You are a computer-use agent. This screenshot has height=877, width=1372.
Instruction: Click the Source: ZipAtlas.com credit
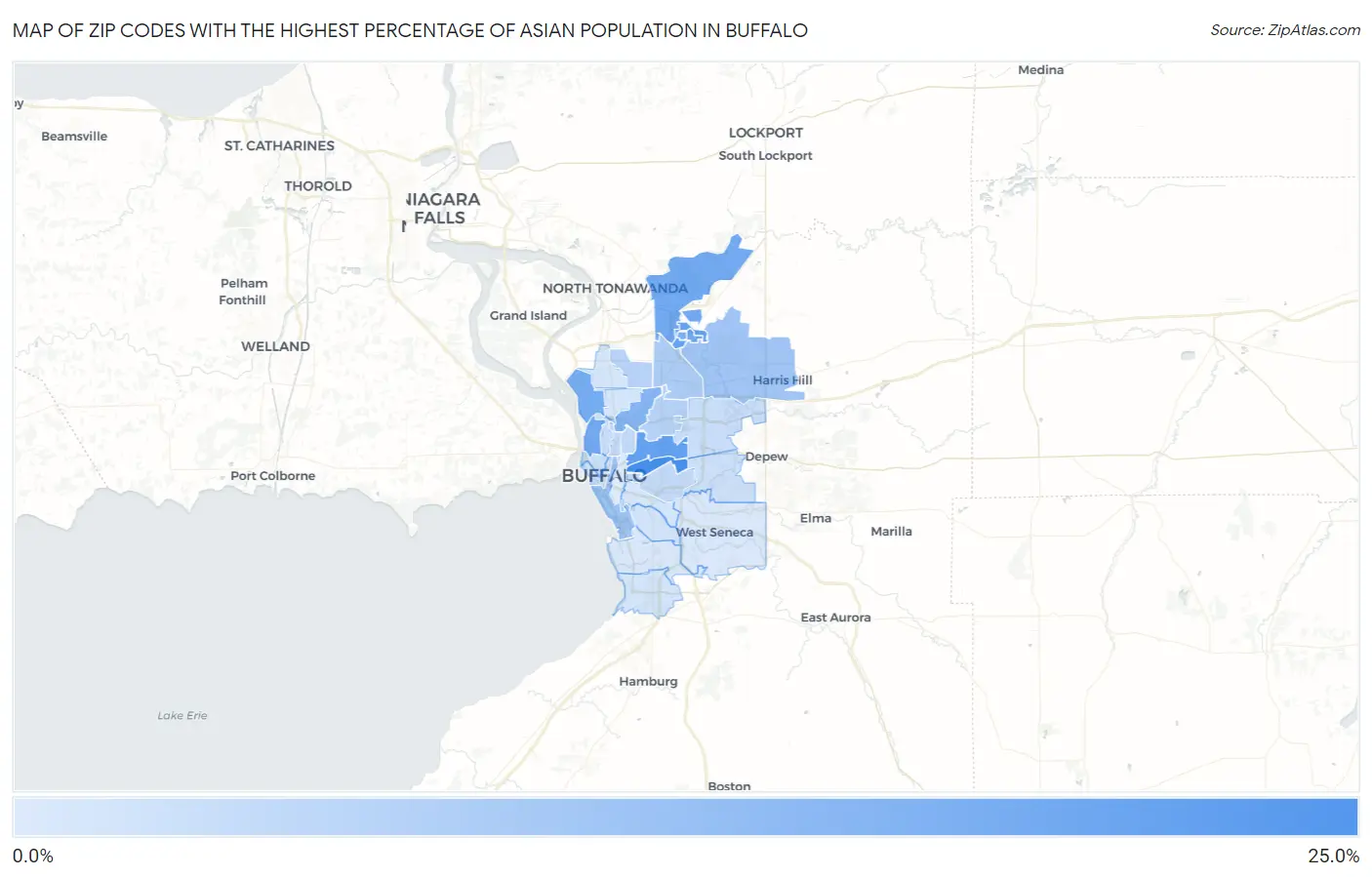tap(1285, 30)
